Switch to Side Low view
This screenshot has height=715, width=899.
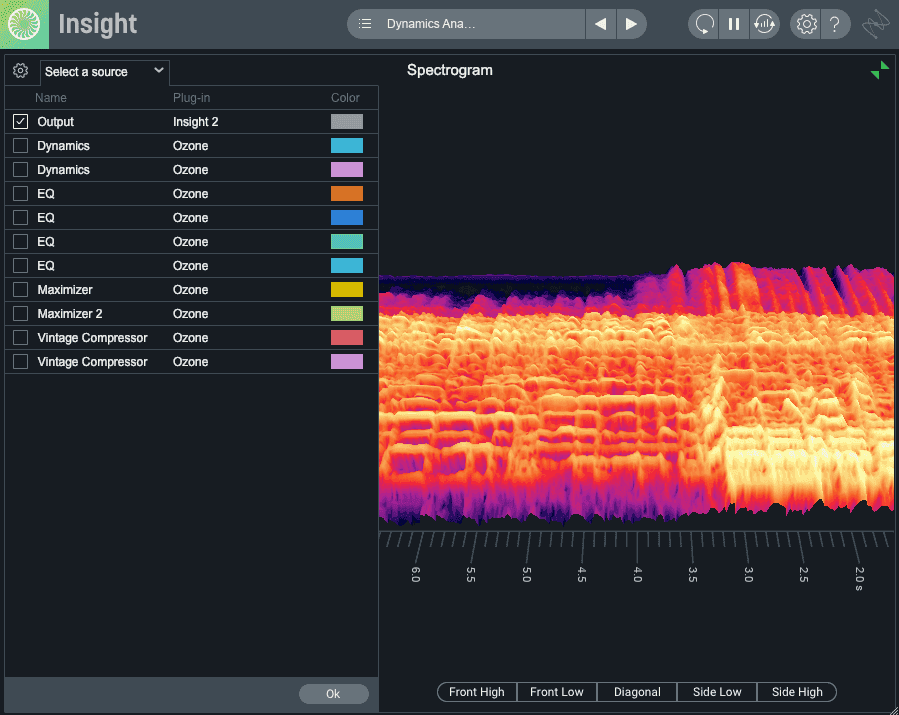click(x=717, y=692)
